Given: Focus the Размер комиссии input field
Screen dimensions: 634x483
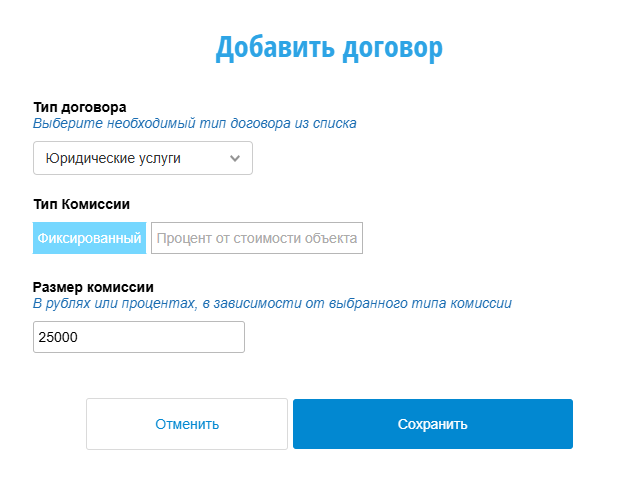Looking at the screenshot, I should point(139,337).
